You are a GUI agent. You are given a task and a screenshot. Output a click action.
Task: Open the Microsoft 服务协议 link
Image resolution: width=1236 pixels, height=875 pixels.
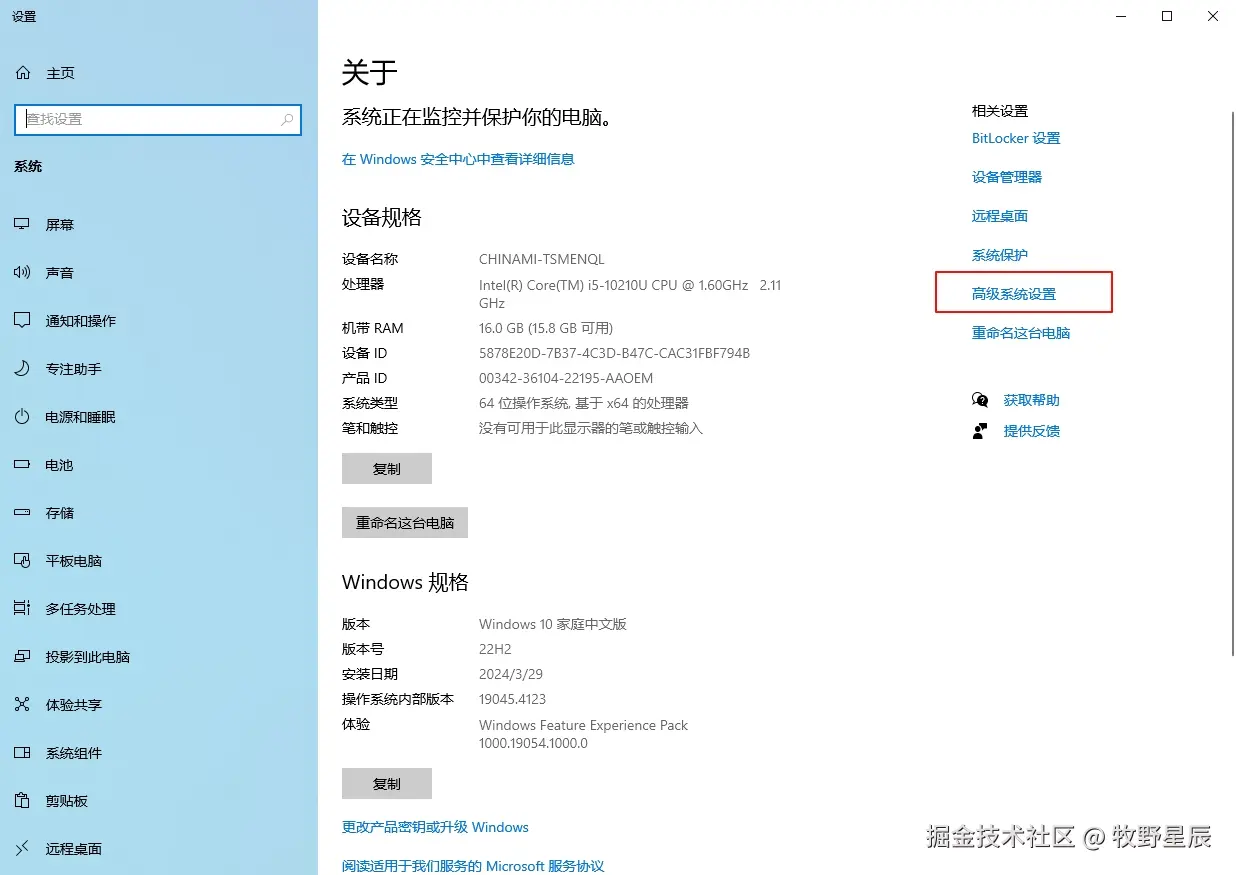pyautogui.click(x=473, y=866)
